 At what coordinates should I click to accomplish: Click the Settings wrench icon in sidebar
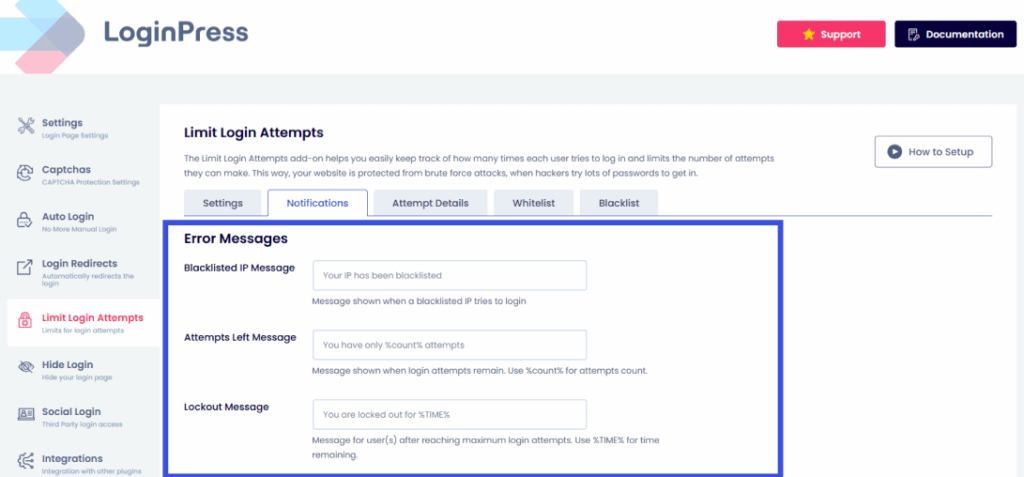tap(26, 127)
